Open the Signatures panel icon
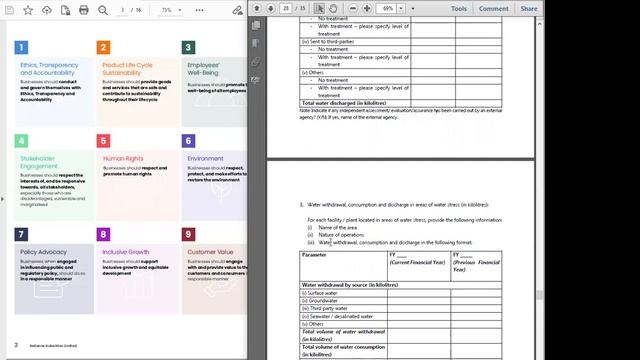640x360 pixels. (256, 80)
